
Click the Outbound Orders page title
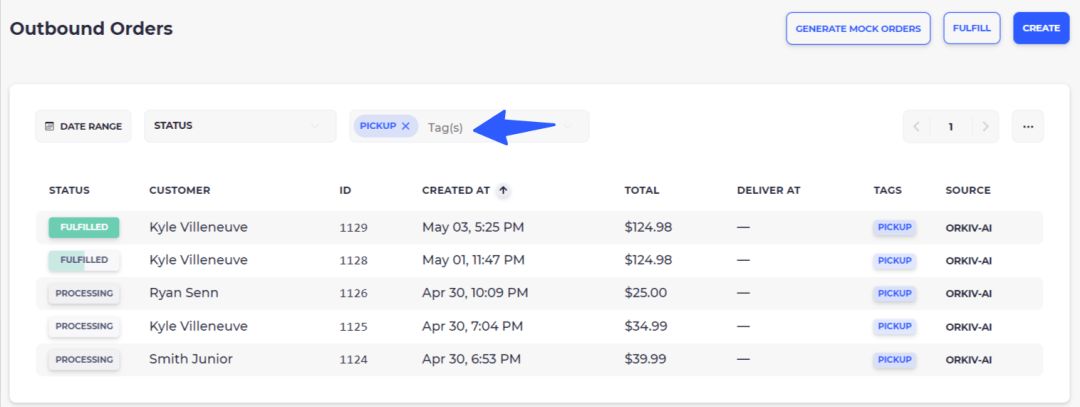click(91, 28)
